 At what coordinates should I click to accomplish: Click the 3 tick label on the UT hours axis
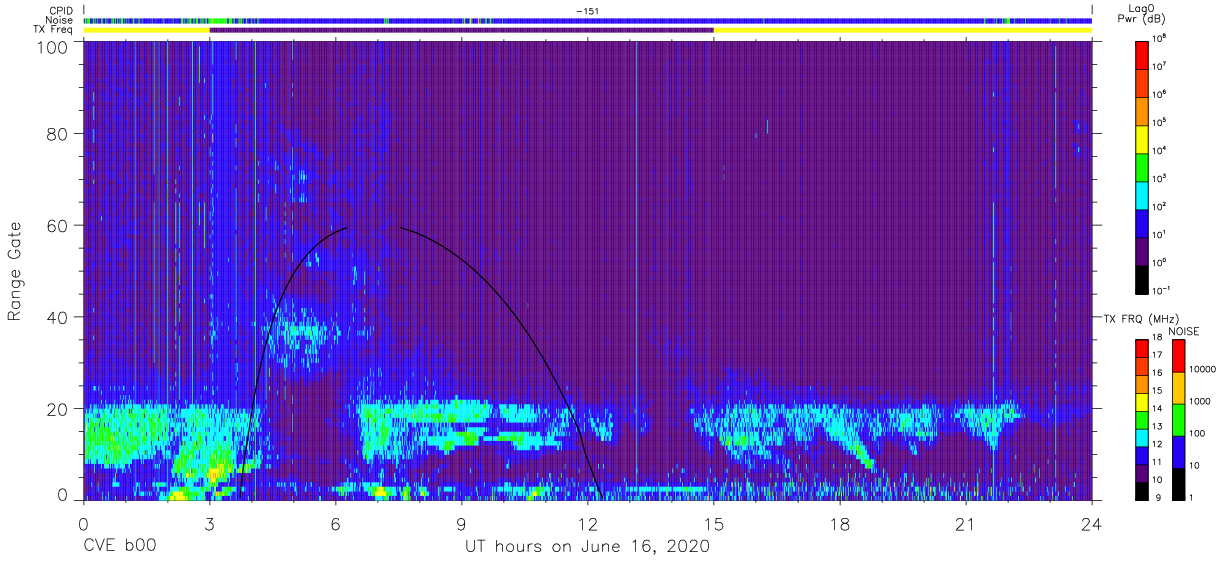pos(209,524)
